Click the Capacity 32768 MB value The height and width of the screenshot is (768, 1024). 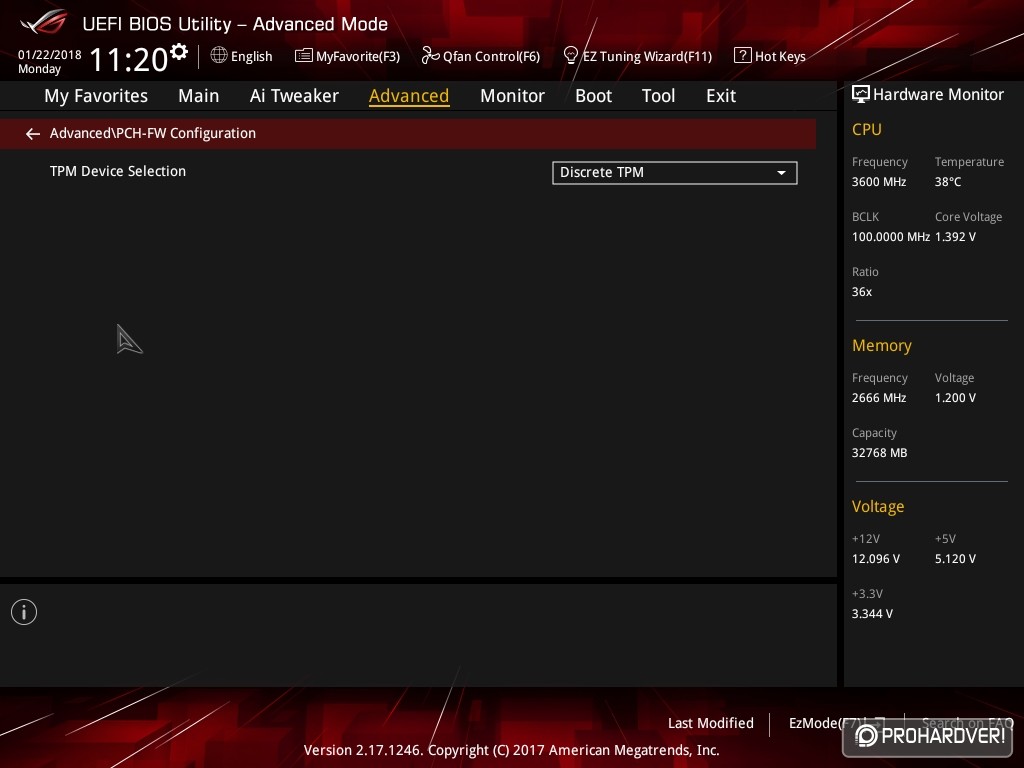[880, 453]
